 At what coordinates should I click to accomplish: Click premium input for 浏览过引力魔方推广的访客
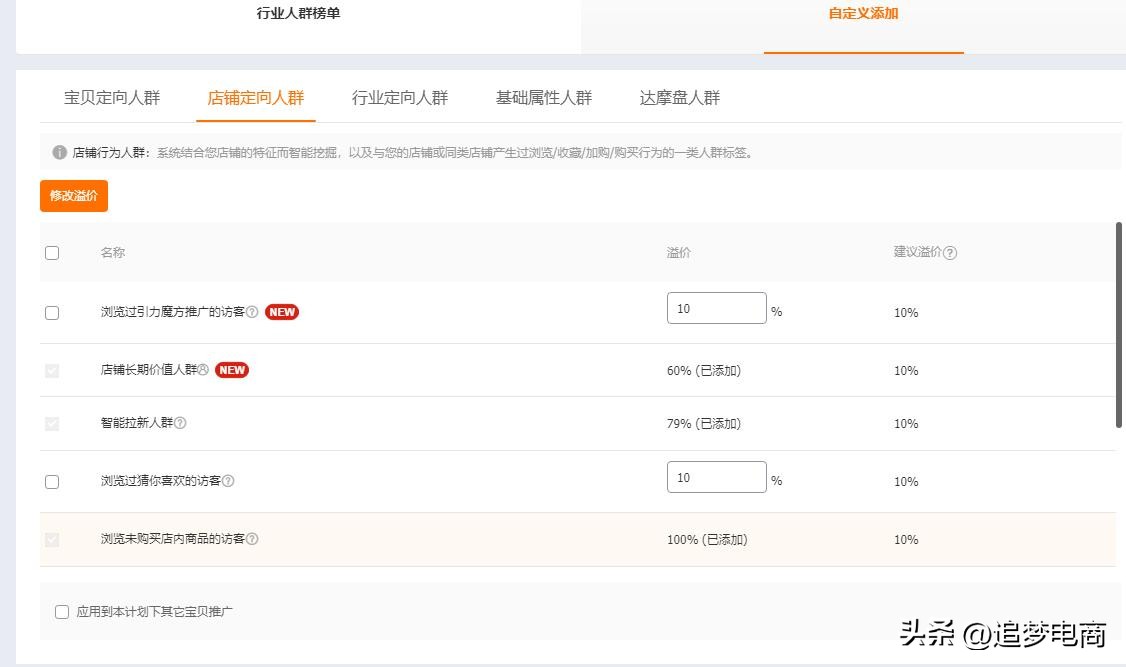pos(716,309)
